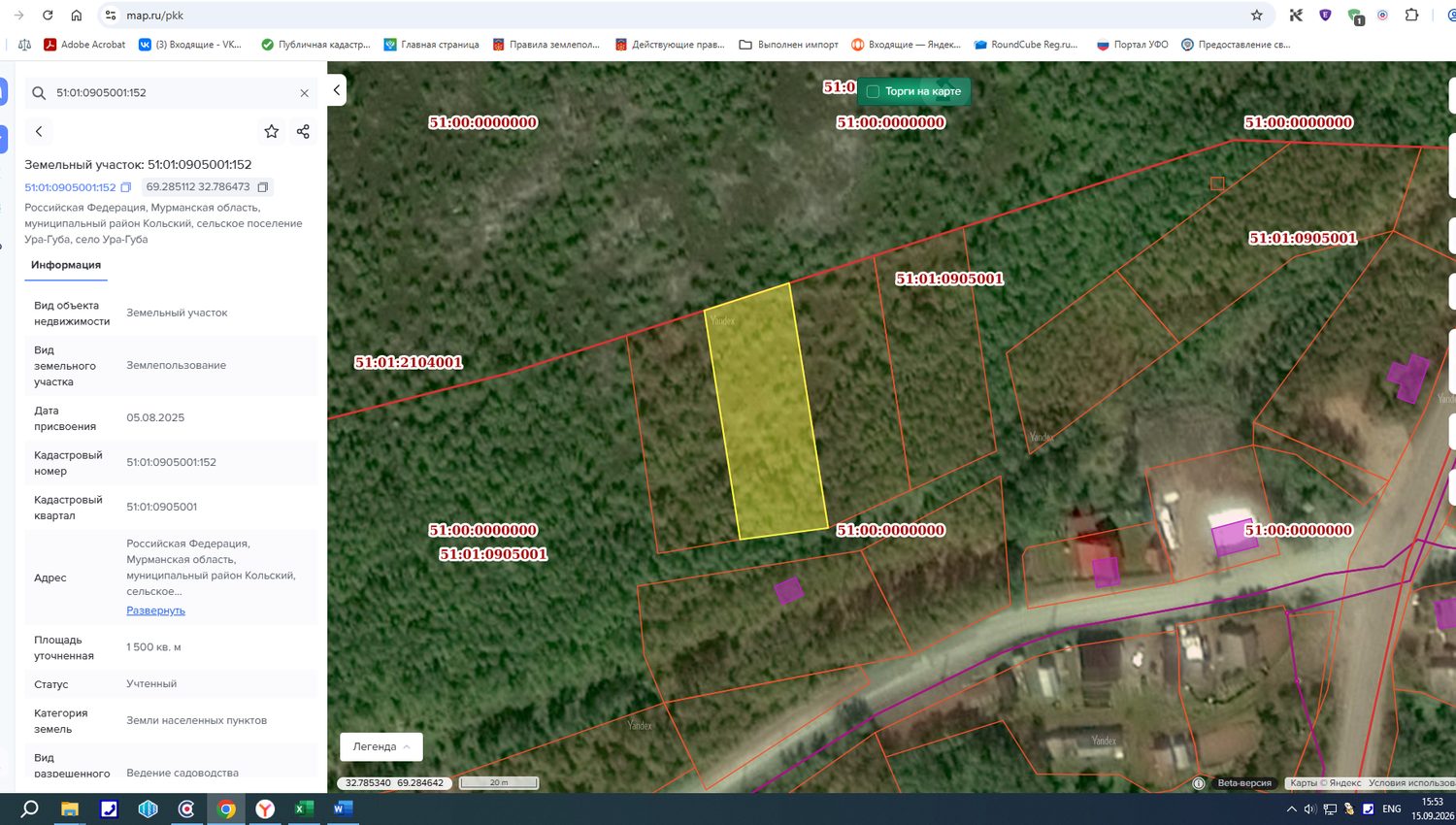Open Windows taskbar search

pos(30,808)
